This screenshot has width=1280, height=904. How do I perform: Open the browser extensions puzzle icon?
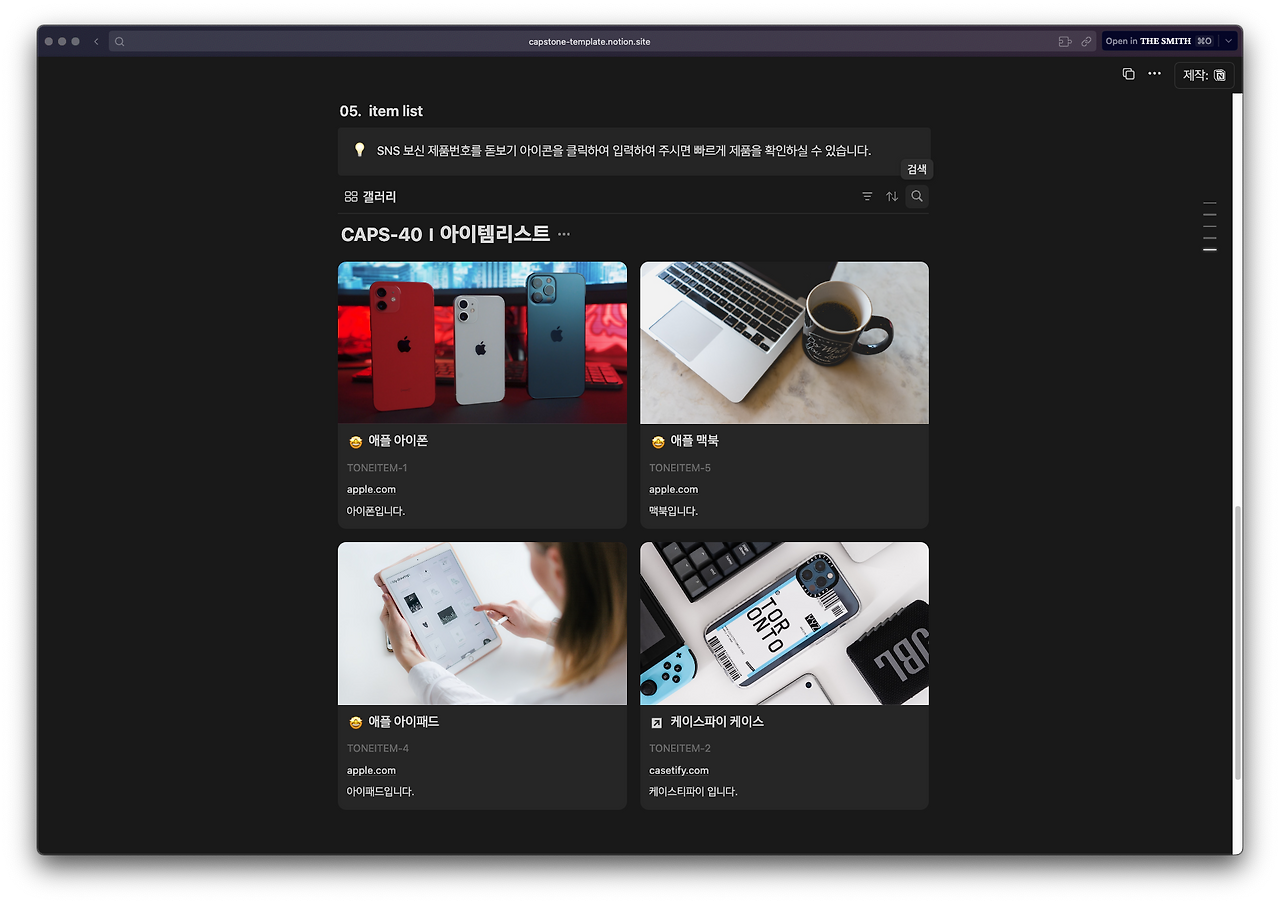[x=1065, y=41]
